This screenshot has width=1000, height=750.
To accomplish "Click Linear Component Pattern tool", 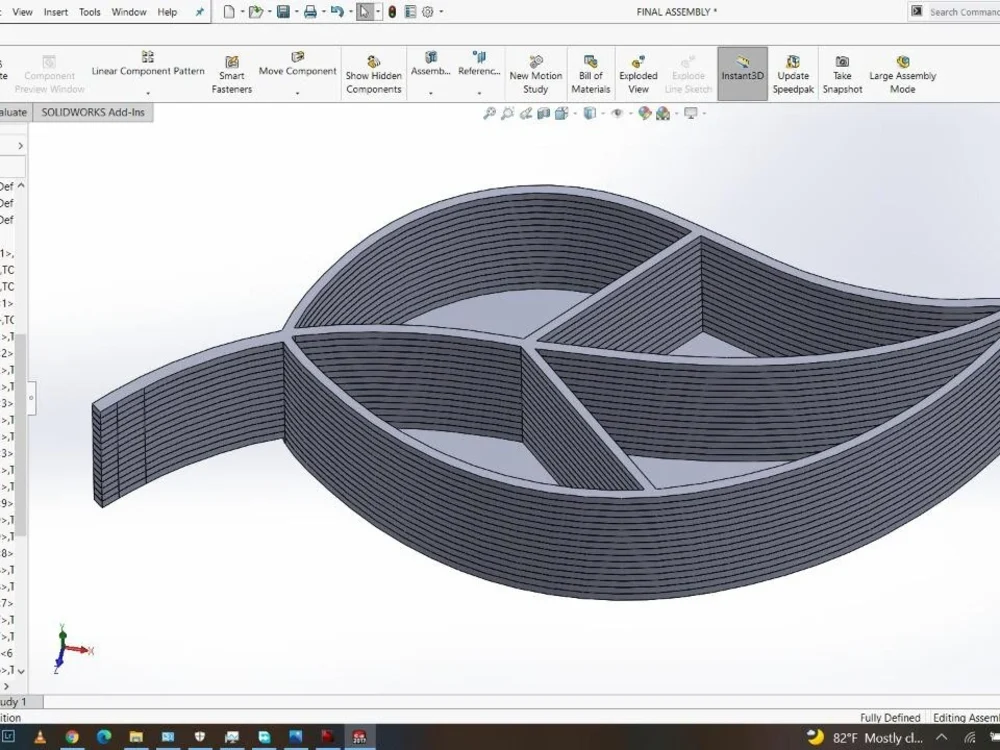I will [x=148, y=64].
